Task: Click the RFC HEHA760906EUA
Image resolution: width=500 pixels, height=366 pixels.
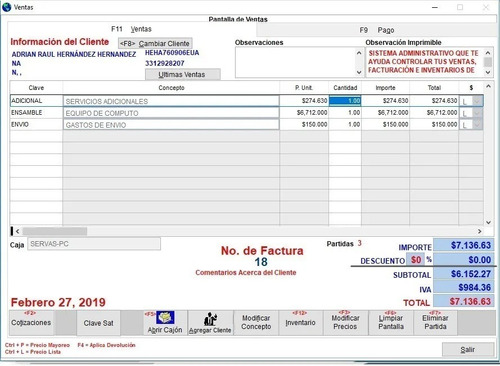Action: 172,53
